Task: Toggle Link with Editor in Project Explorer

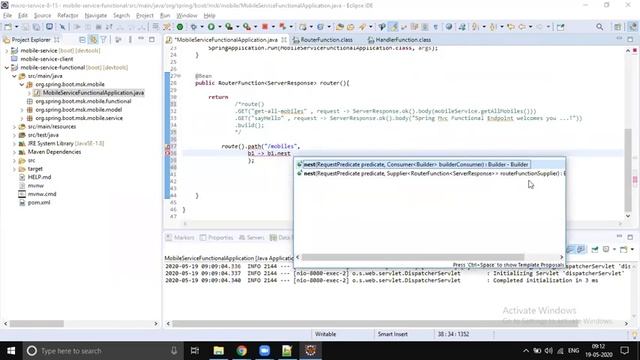Action: click(93, 40)
